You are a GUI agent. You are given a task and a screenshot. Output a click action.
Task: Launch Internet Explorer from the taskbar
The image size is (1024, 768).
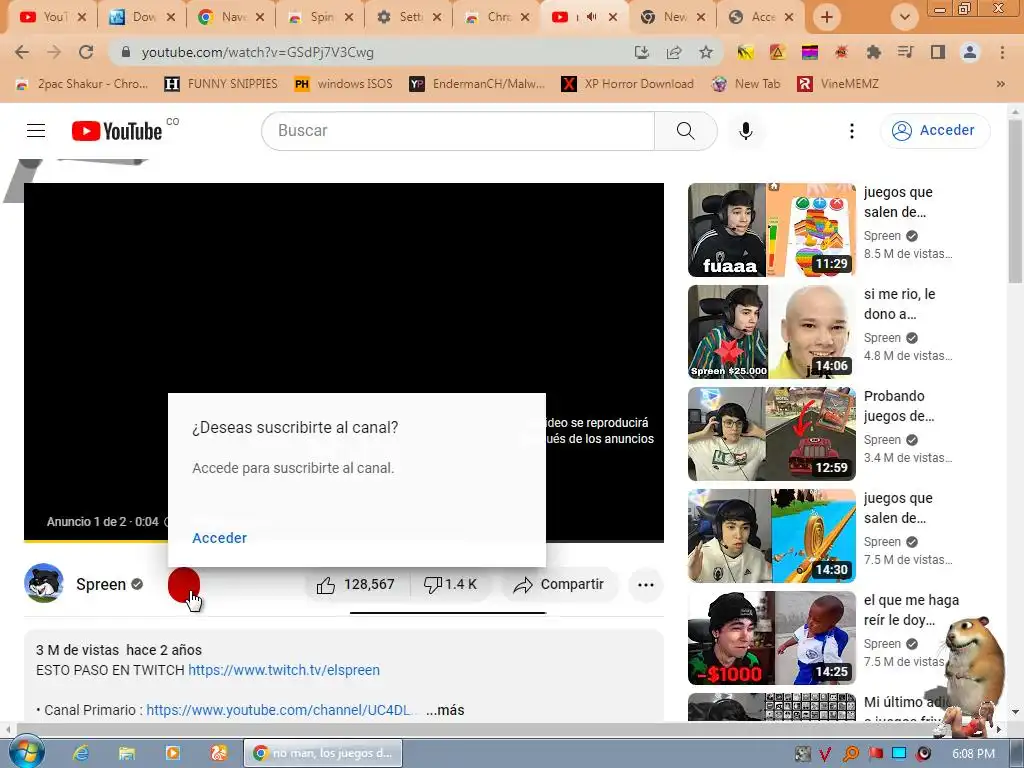coord(81,753)
